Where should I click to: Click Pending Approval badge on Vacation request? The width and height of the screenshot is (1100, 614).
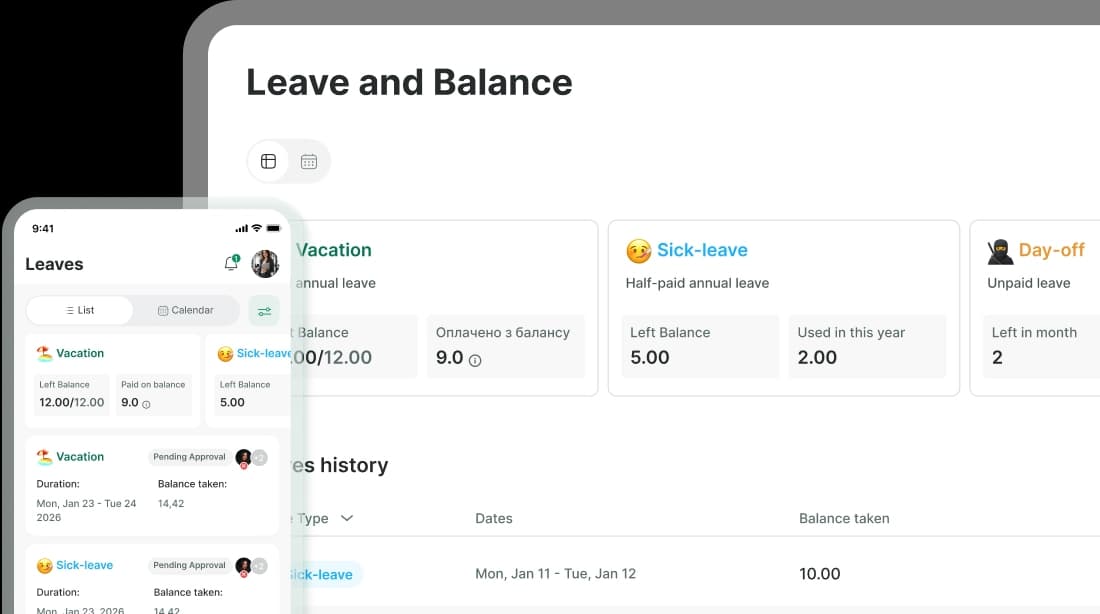coord(189,457)
